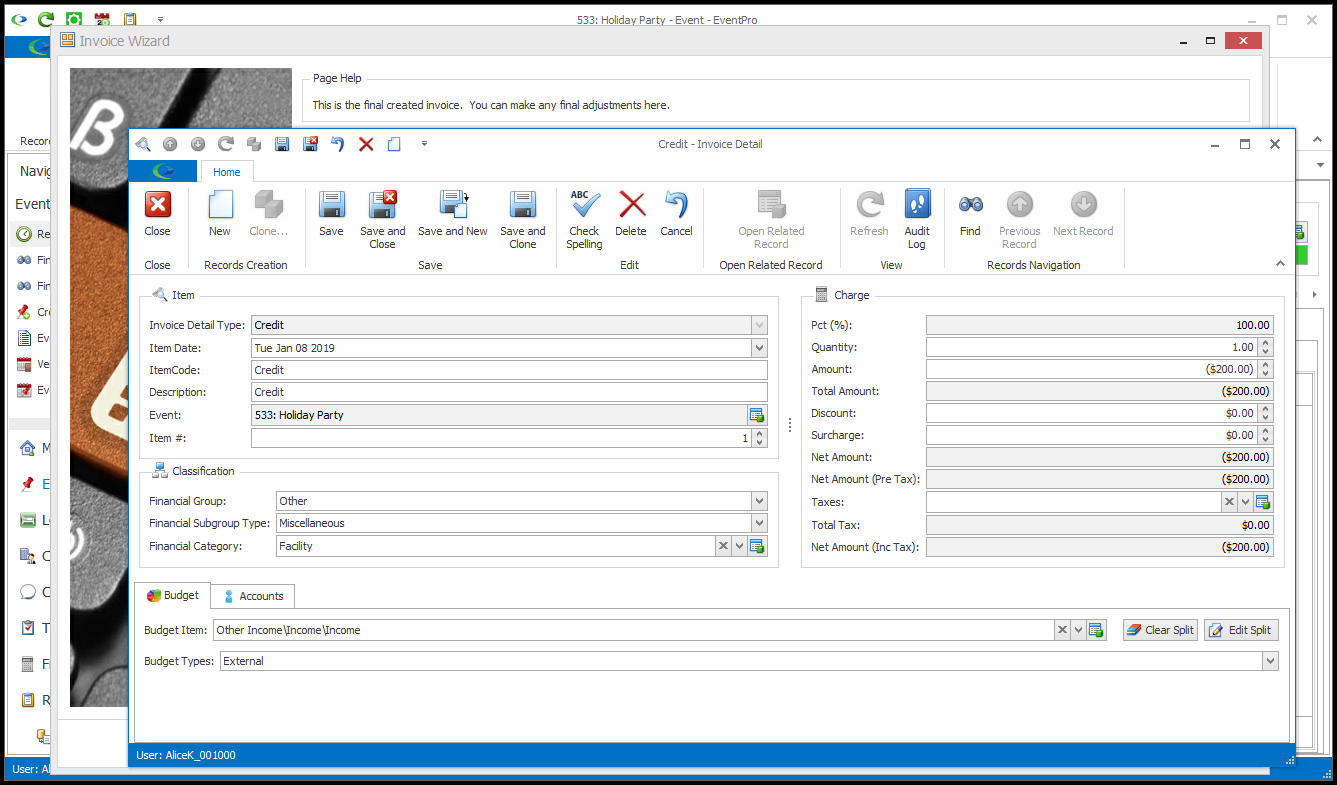
Task: Click green refresh icon in EventPro title bar
Action: (x=46, y=19)
